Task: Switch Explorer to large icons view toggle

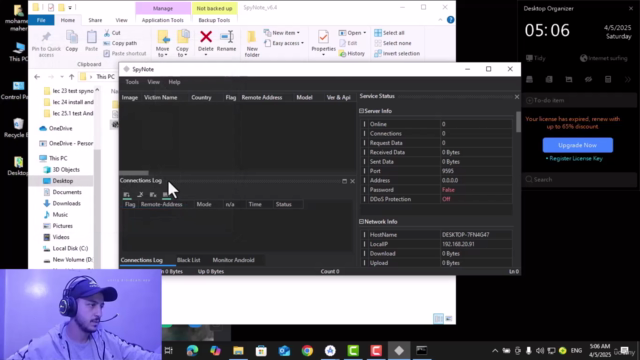Action: [449, 318]
